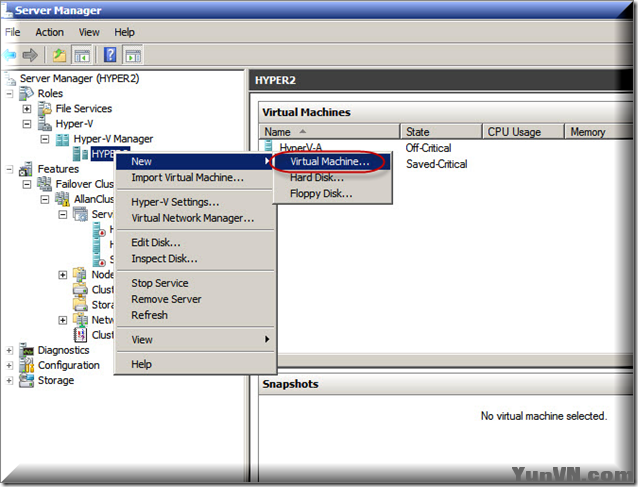
Task: Select Server Manager (HYPER2) root node
Action: (x=79, y=78)
